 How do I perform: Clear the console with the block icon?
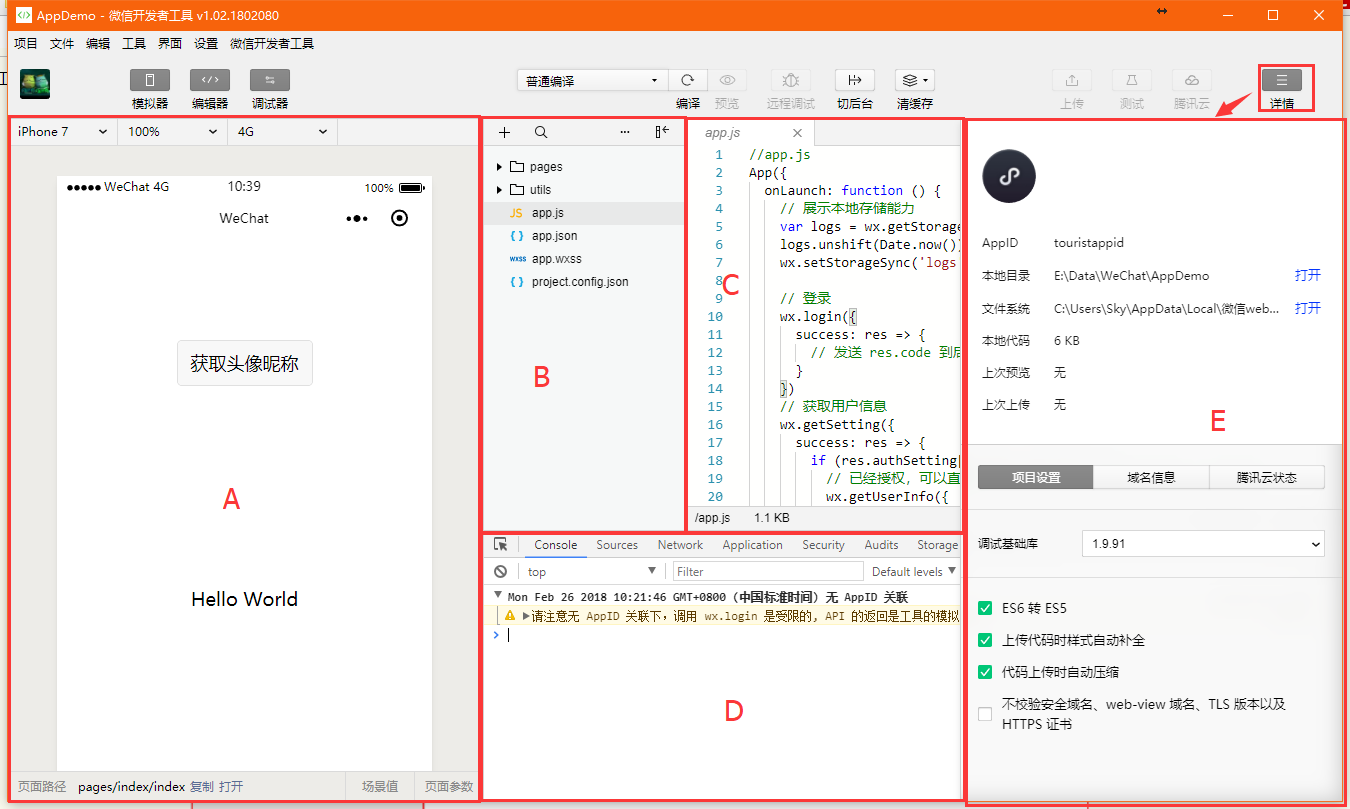click(501, 572)
